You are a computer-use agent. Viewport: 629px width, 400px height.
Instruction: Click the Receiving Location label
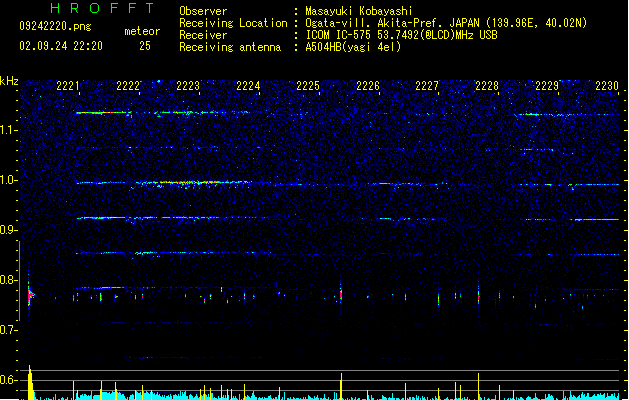[x=233, y=23]
